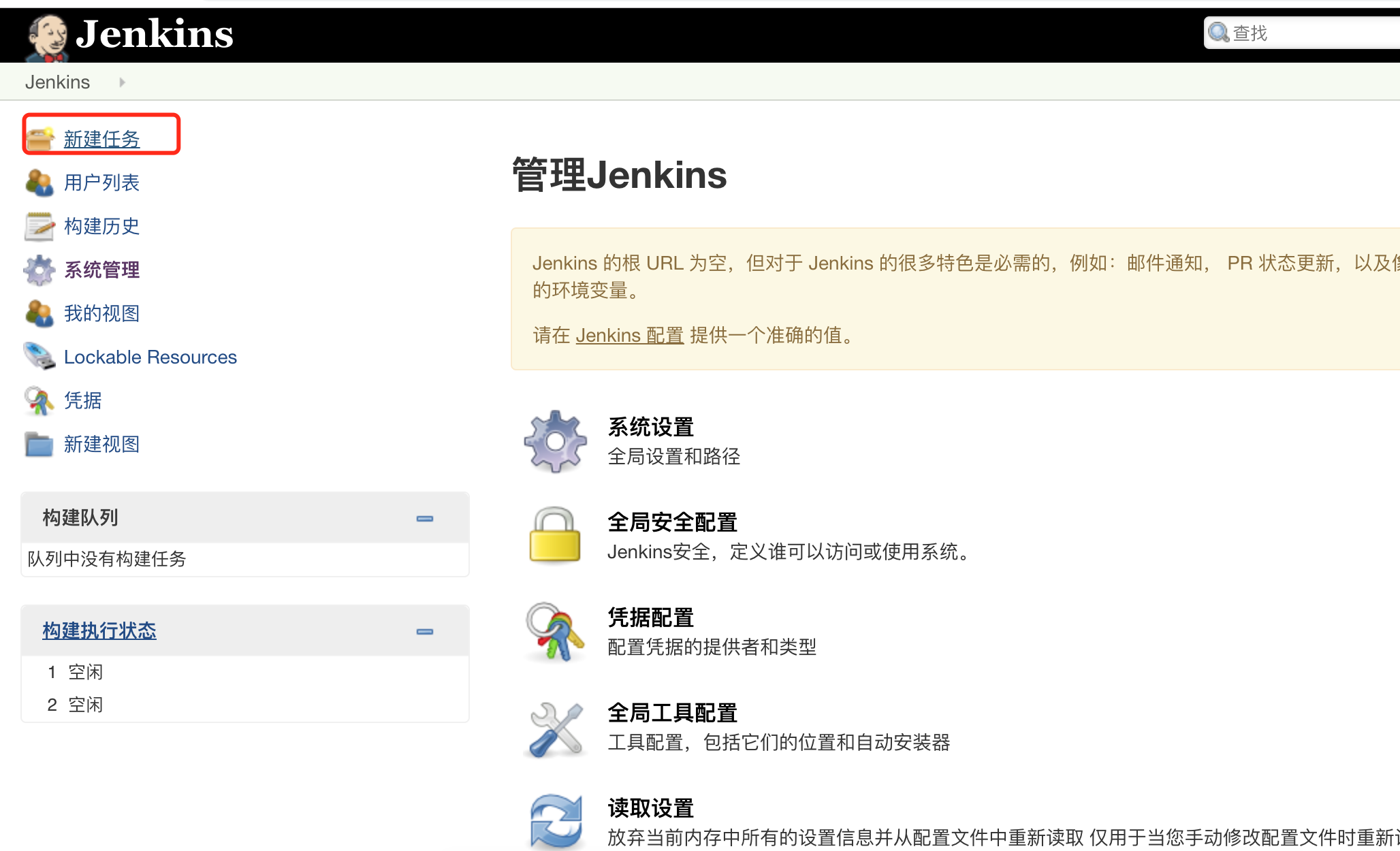Viewport: 1400px width, 851px height.
Task: Collapse the 构建队列 panel
Action: click(425, 519)
